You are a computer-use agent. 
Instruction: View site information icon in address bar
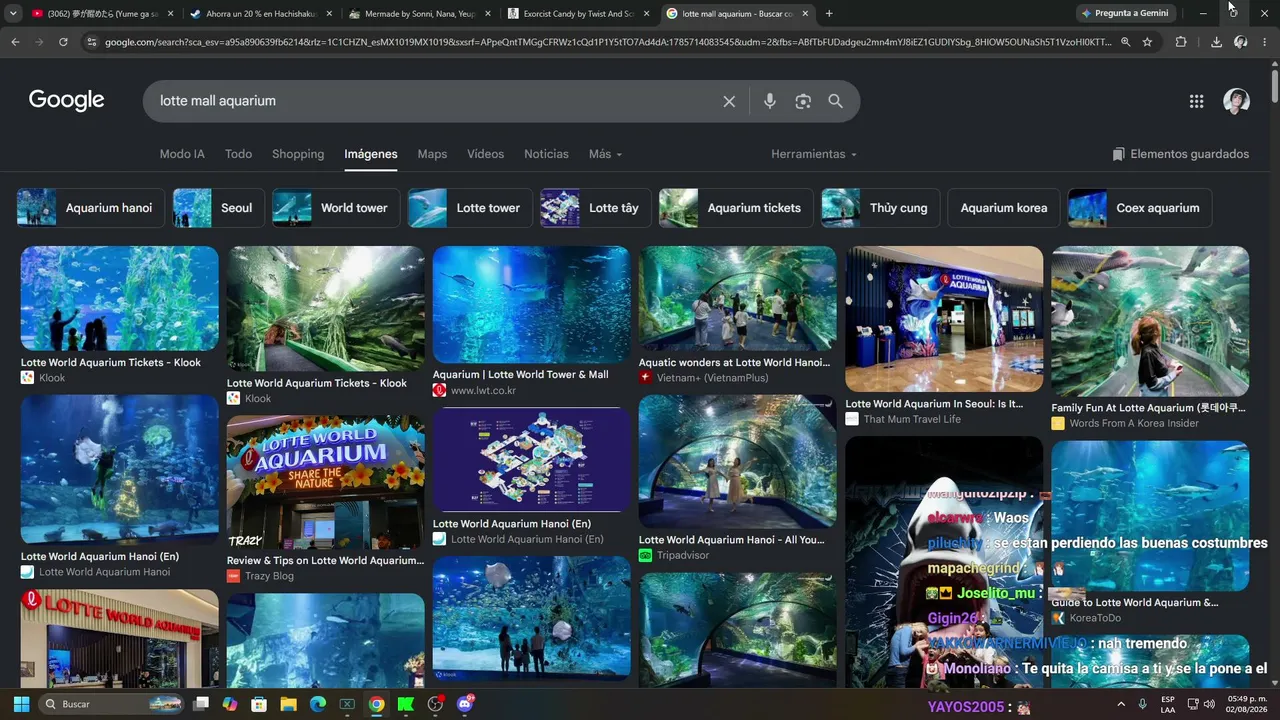(x=91, y=42)
